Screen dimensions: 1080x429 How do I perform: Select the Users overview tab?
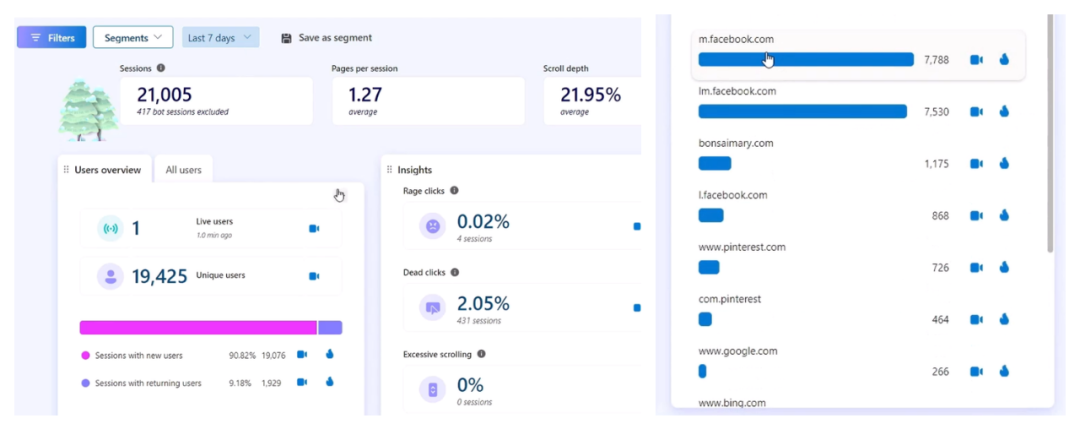click(x=106, y=170)
